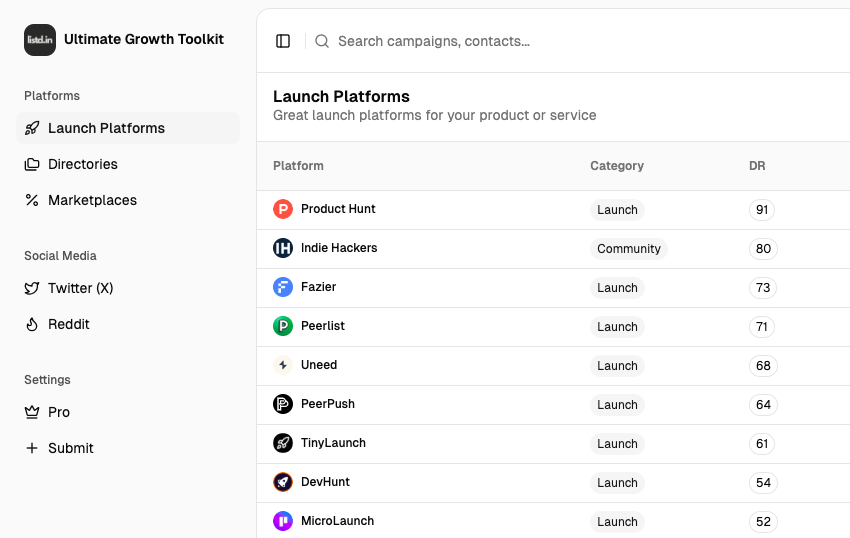The height and width of the screenshot is (538, 850).
Task: Click the Submit button in sidebar
Action: pos(70,448)
